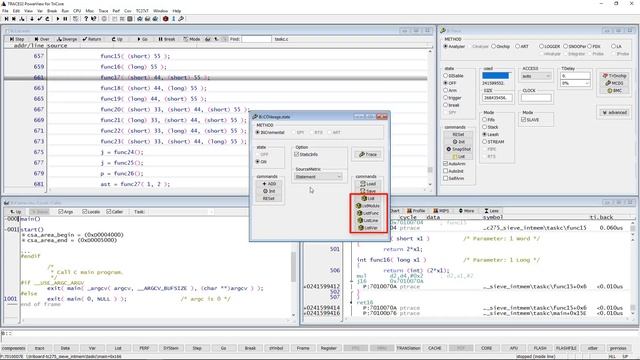Click Break button in the List window toolbar

pos(167,39)
